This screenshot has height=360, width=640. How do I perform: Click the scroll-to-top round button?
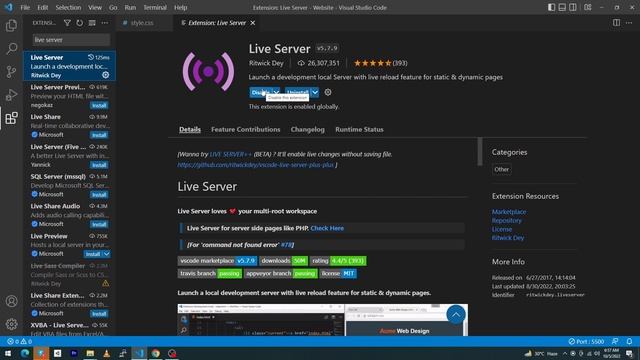456,315
